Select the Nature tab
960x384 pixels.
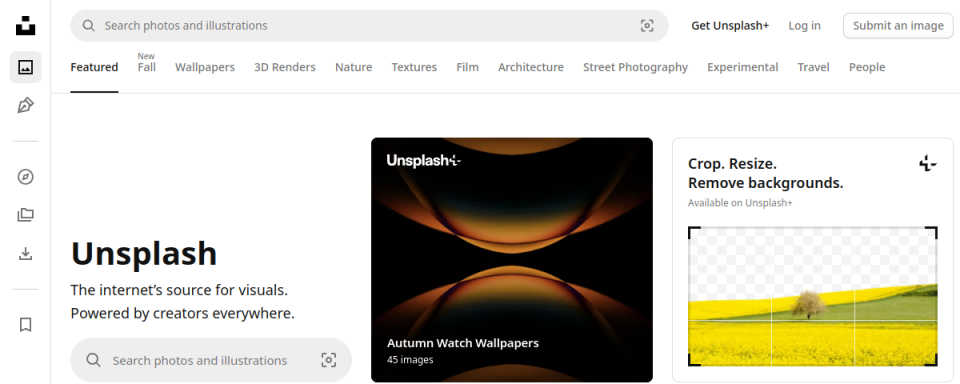click(x=353, y=67)
